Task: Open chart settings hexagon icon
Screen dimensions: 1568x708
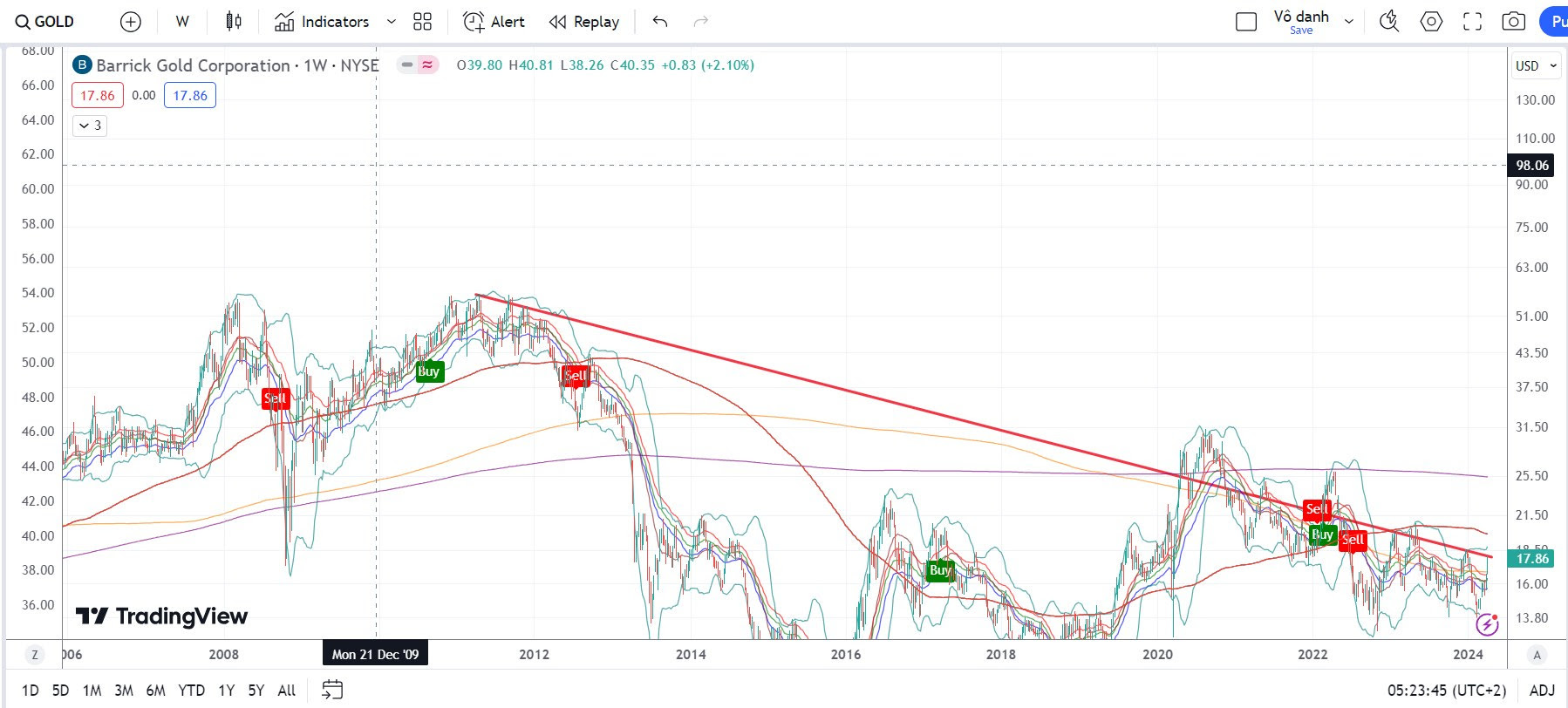Action: (1431, 22)
